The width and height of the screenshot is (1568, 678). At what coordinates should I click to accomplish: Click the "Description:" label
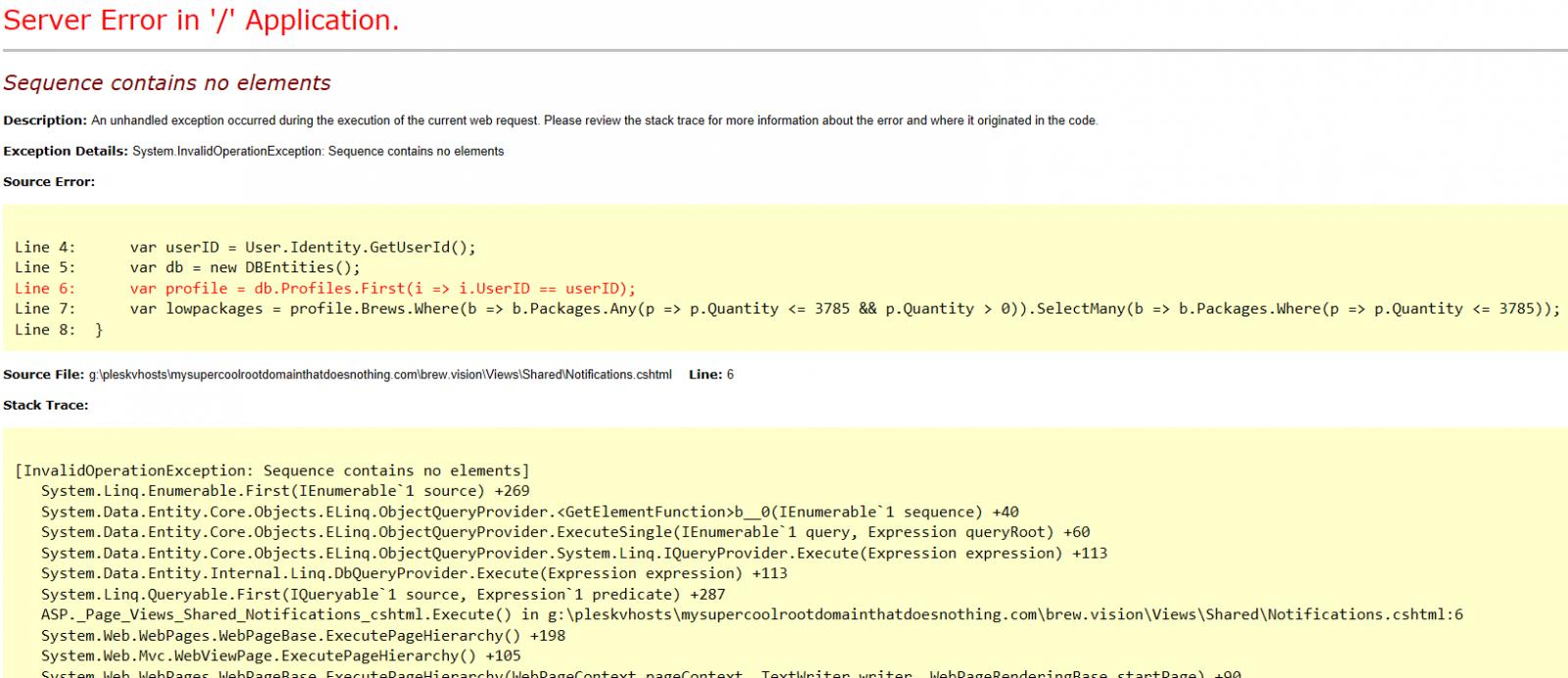pos(45,121)
